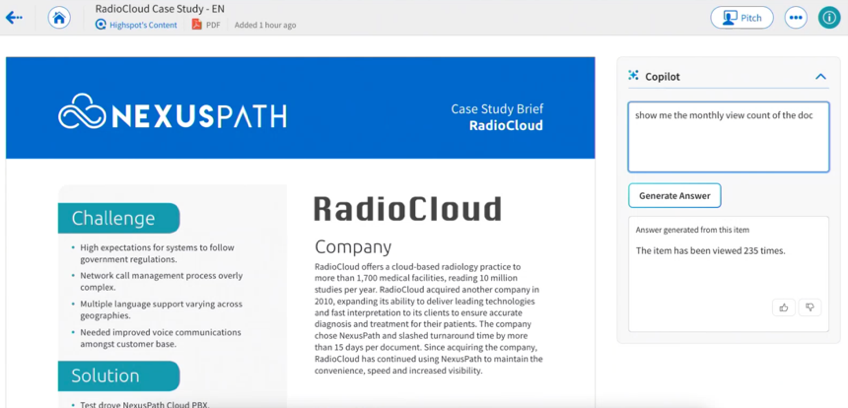Collapse the Copilot panel with the chevron

820,77
